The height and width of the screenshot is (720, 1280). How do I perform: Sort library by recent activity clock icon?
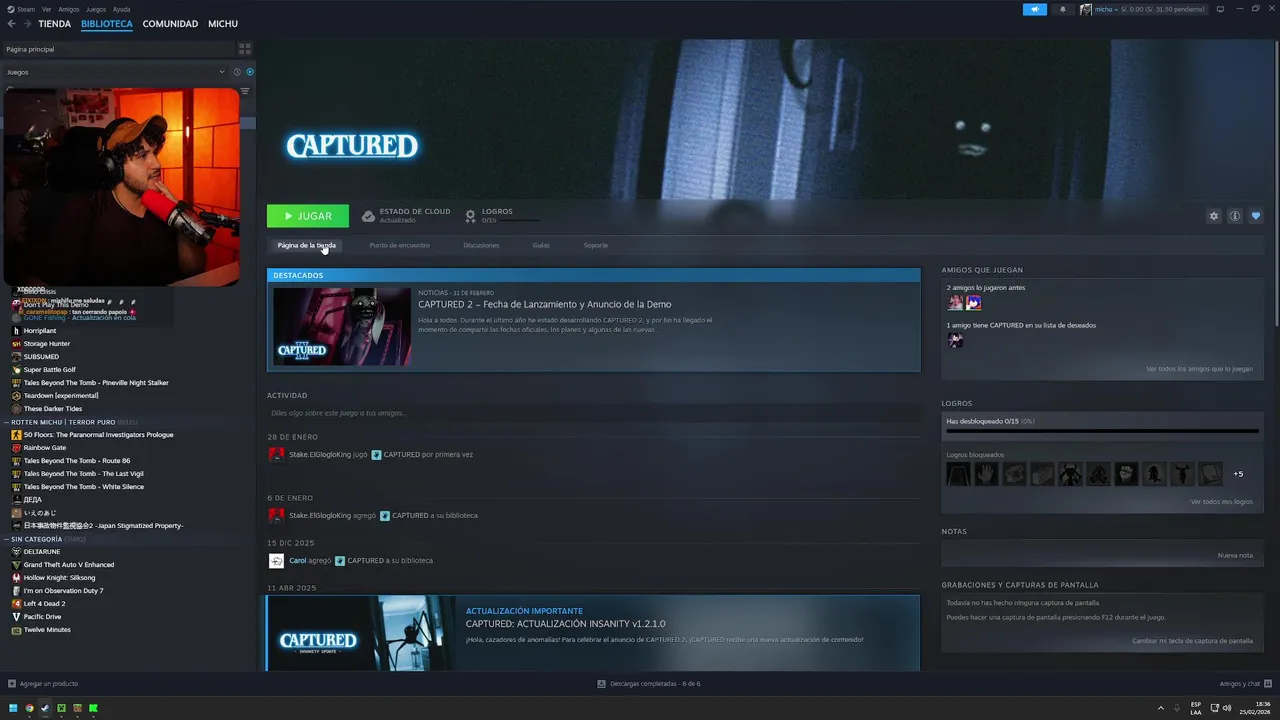pyautogui.click(x=237, y=72)
